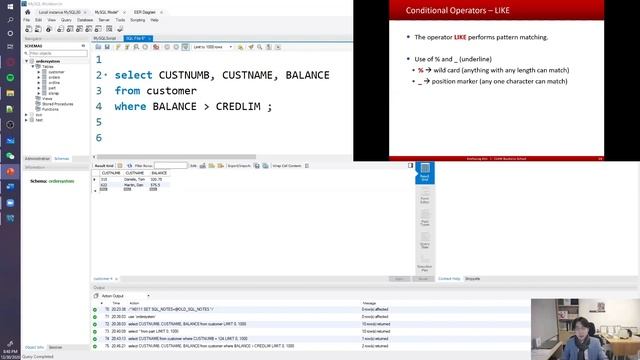Click the export recordset icon

click(257, 166)
